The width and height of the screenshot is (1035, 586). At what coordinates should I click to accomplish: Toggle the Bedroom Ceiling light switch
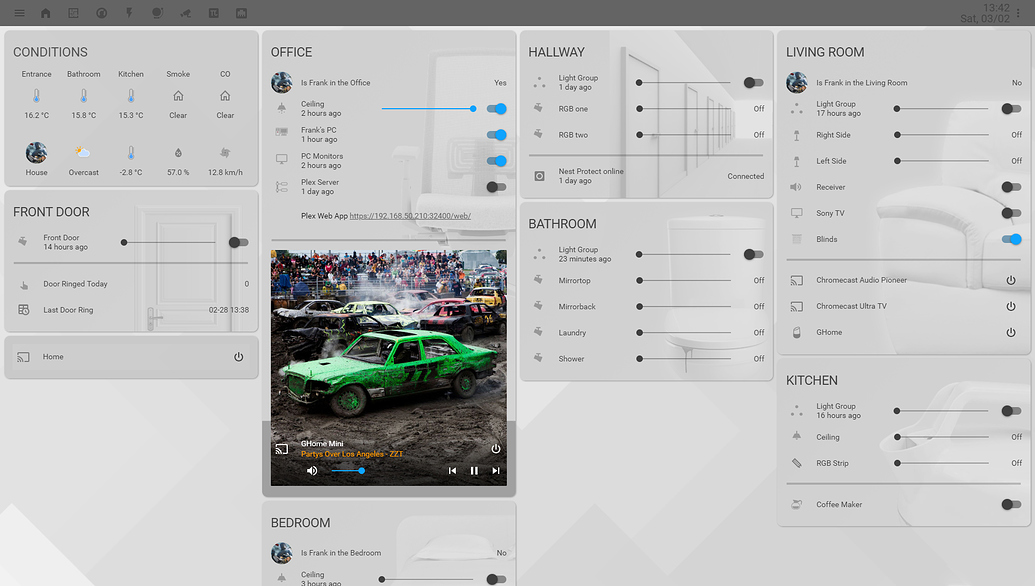click(x=496, y=579)
